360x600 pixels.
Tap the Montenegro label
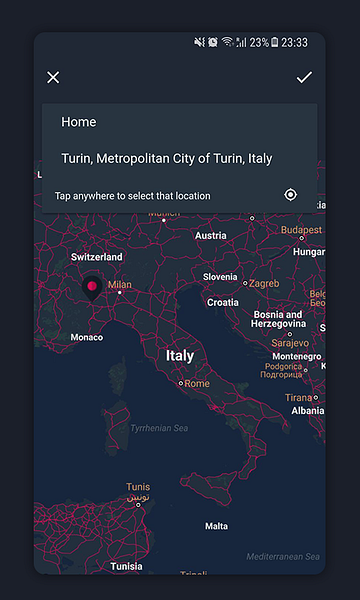tap(297, 357)
